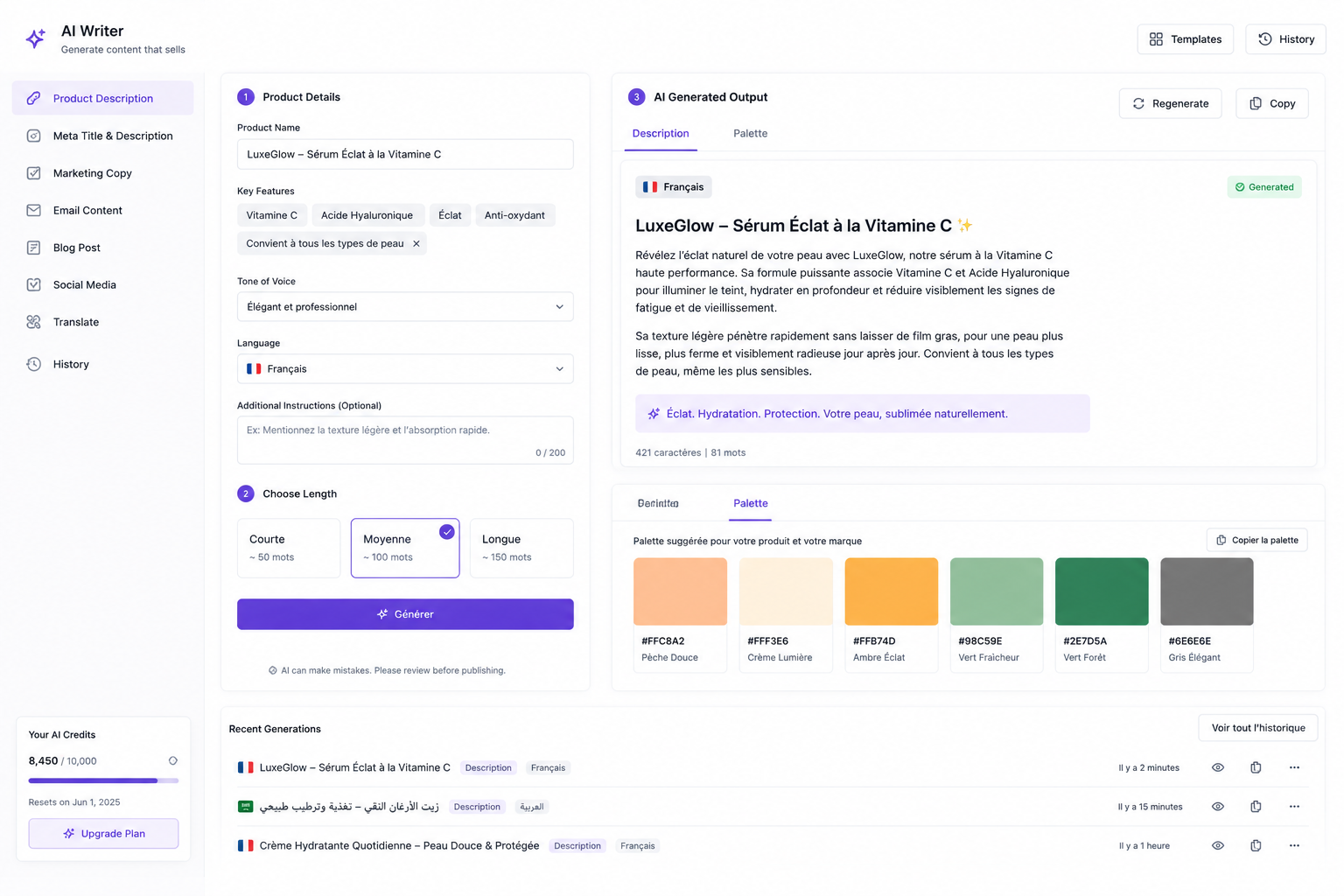Open the Templates page

click(1185, 39)
